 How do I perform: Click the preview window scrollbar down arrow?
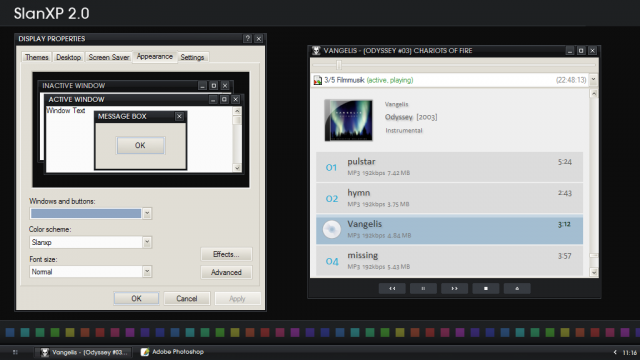[x=237, y=168]
